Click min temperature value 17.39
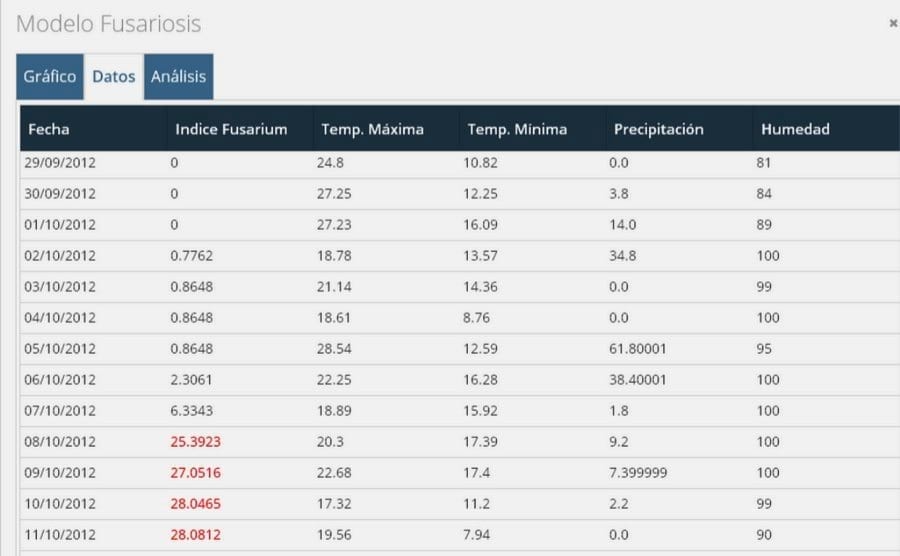 tap(480, 441)
